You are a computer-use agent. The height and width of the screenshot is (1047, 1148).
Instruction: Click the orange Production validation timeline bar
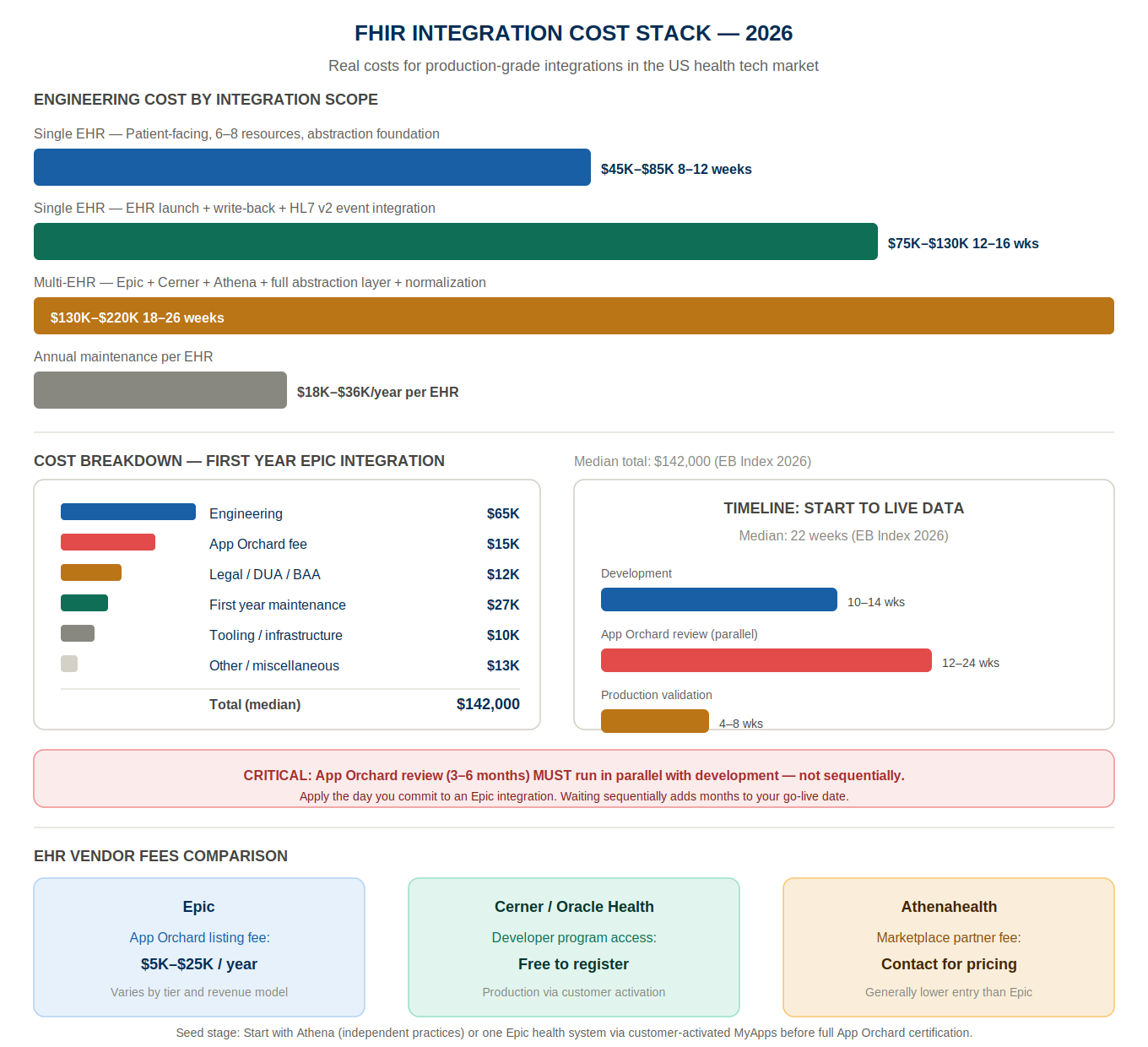(x=655, y=720)
